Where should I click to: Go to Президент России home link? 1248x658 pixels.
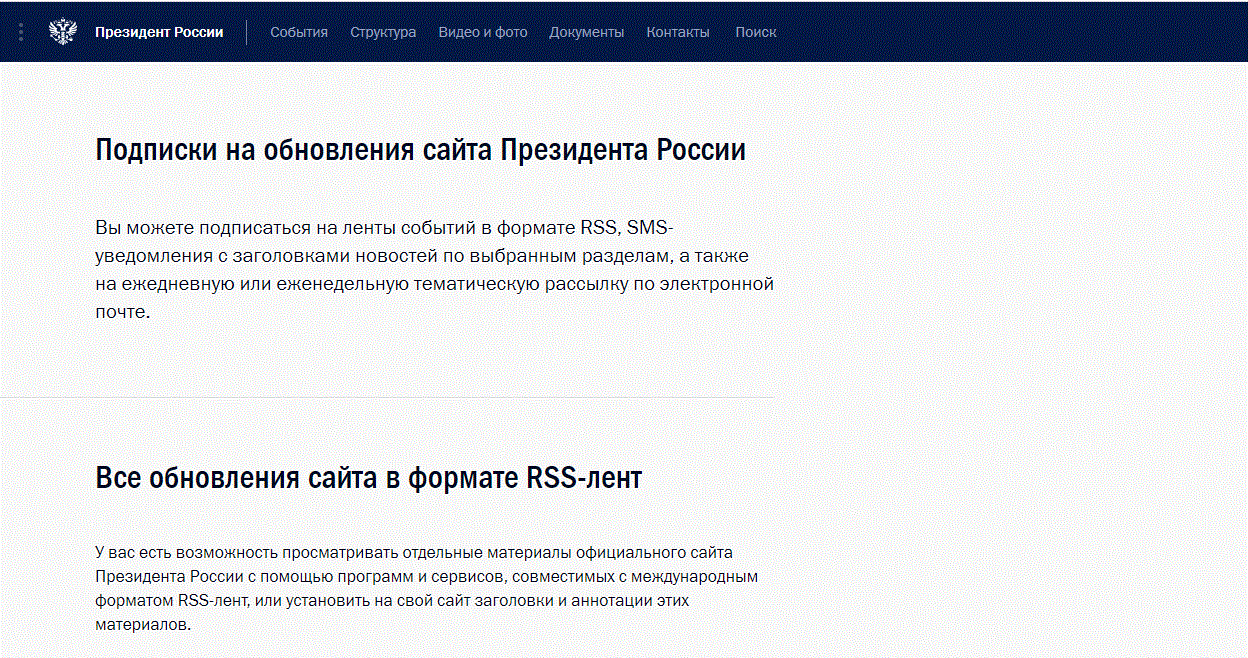coord(159,32)
